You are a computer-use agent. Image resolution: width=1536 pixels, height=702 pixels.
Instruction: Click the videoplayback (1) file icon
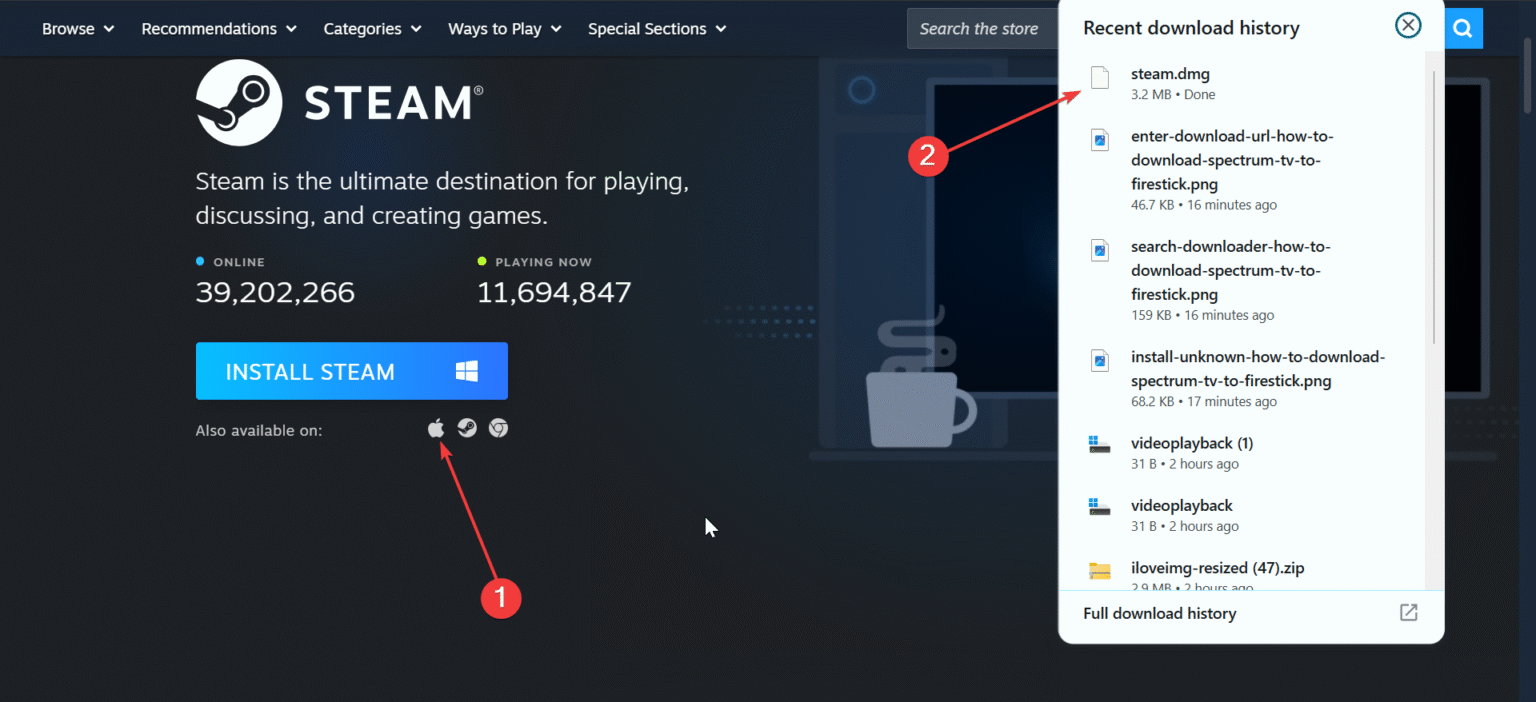pos(1100,445)
